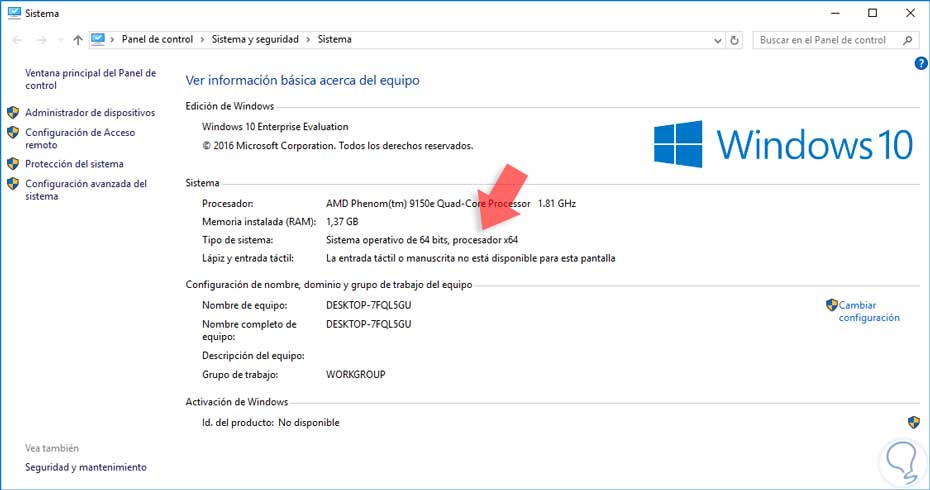The width and height of the screenshot is (930, 490).
Task: Select the No disponible product ID text
Action: tap(309, 423)
